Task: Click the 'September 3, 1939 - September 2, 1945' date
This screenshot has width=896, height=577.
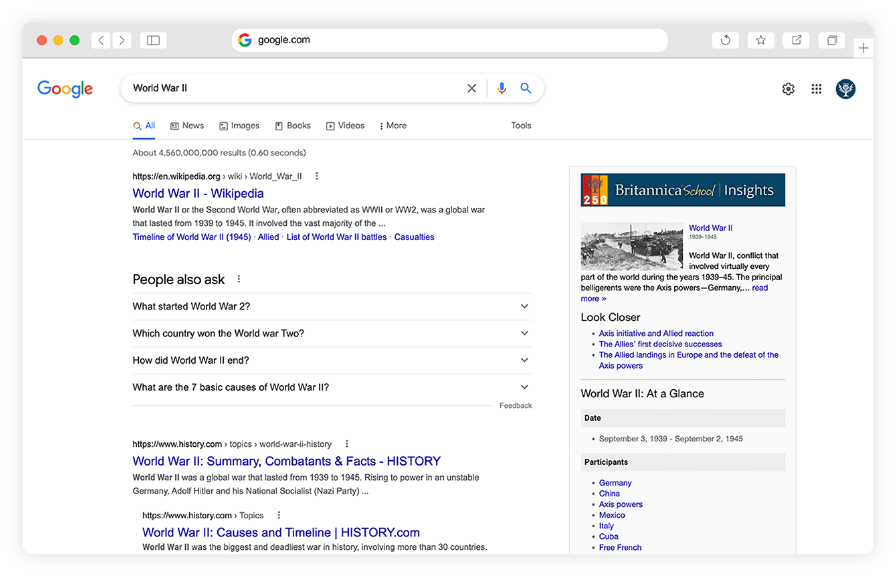Action: pos(671,439)
